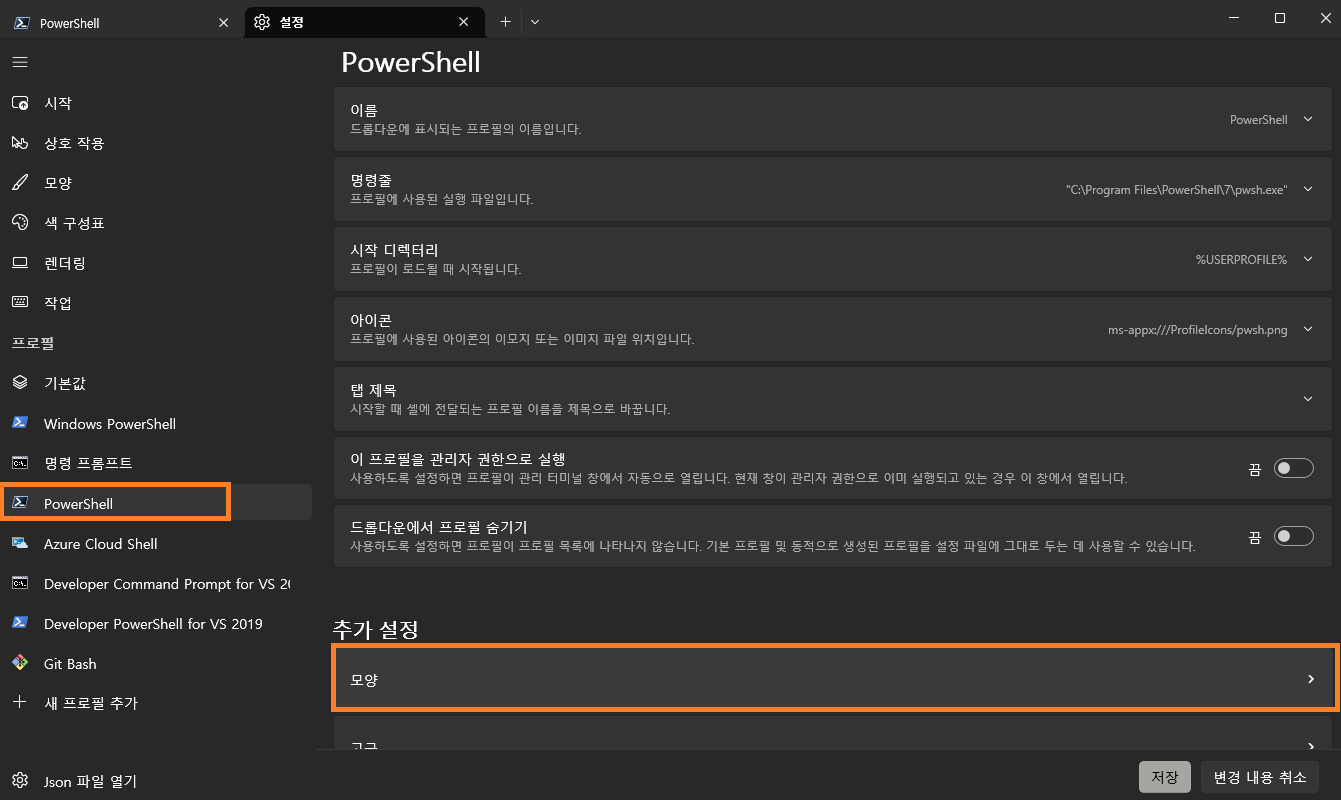This screenshot has height=800, width=1341.
Task: Open the 상호 작용 settings page
Action: pyautogui.click(x=157, y=143)
